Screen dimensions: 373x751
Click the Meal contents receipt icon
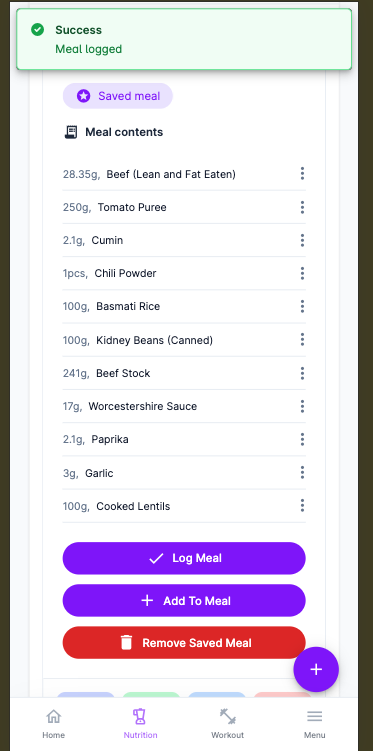coord(71,132)
